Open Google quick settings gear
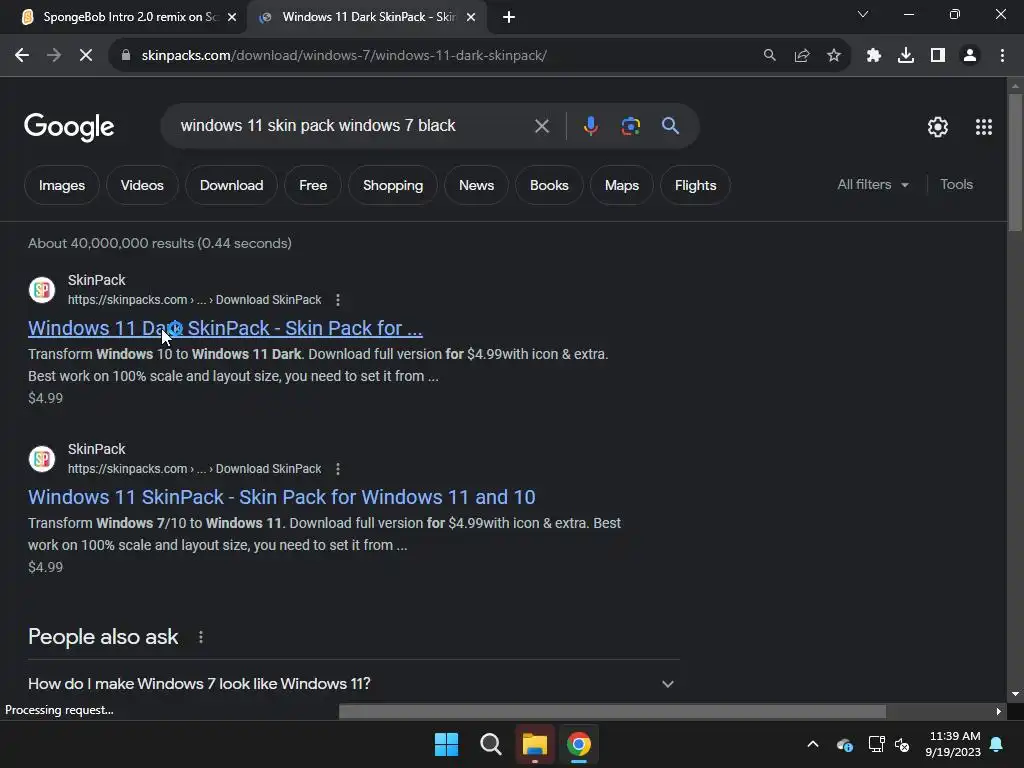 [938, 127]
